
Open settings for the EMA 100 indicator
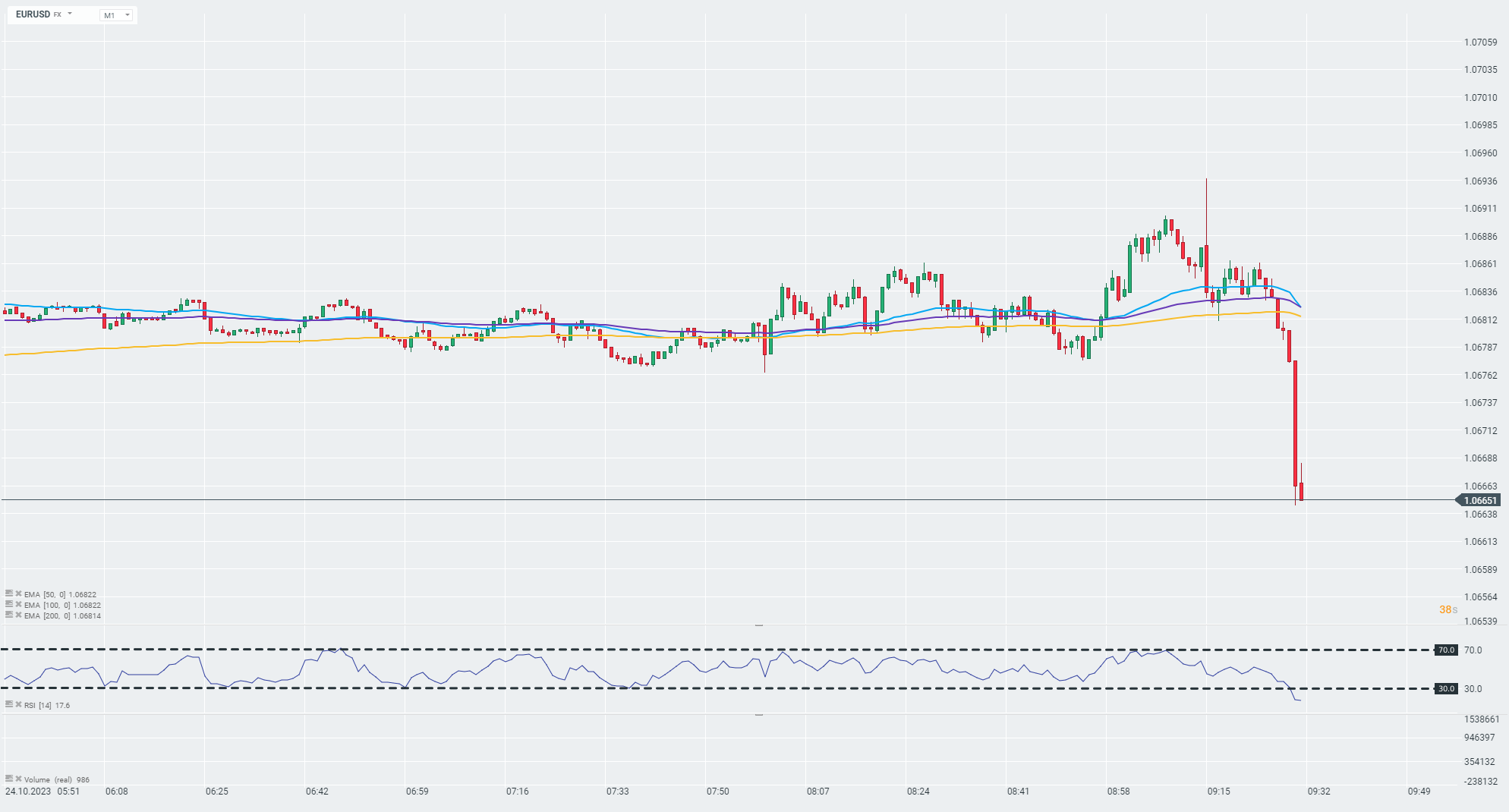pos(9,604)
